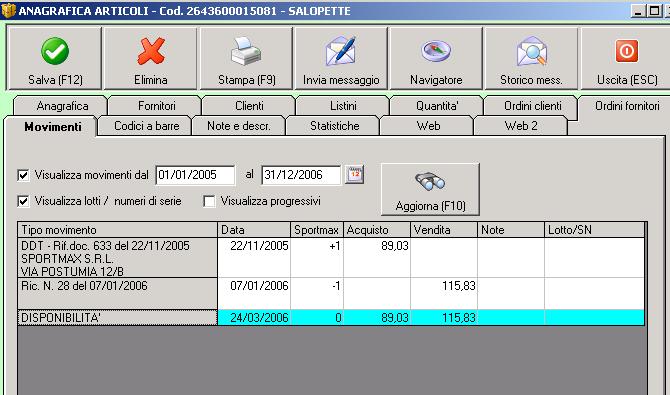Click Invia messaggio envelope button
Screen dimensions: 670x395
click(341, 58)
